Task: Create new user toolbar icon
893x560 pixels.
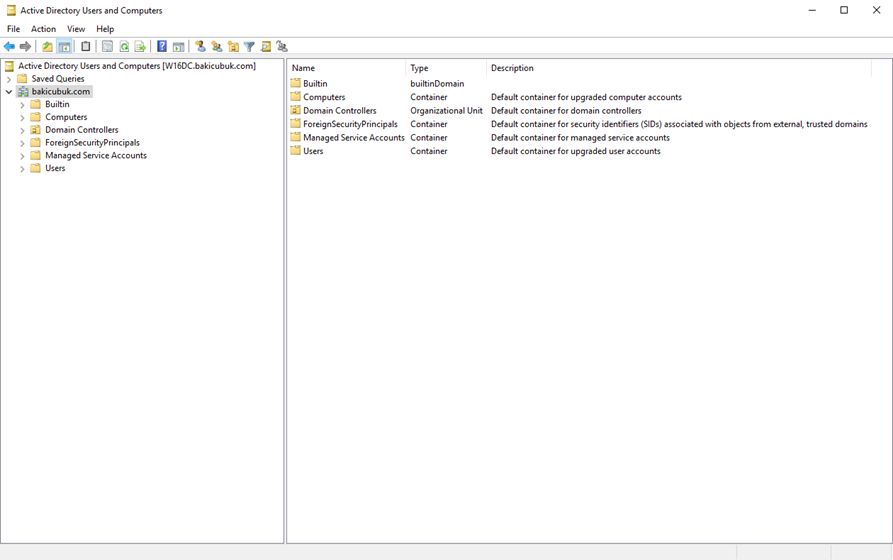Action: pyautogui.click(x=200, y=47)
